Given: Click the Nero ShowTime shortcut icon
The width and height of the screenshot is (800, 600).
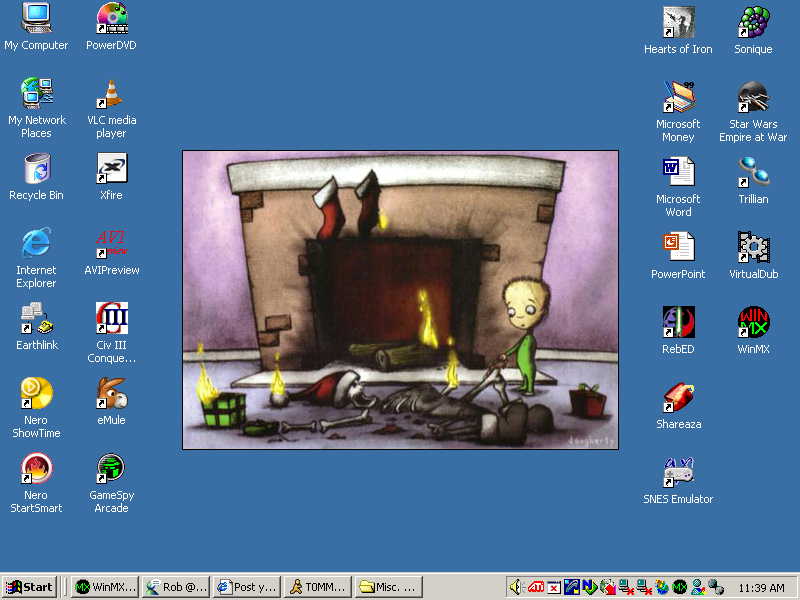Looking at the screenshot, I should pos(36,393).
